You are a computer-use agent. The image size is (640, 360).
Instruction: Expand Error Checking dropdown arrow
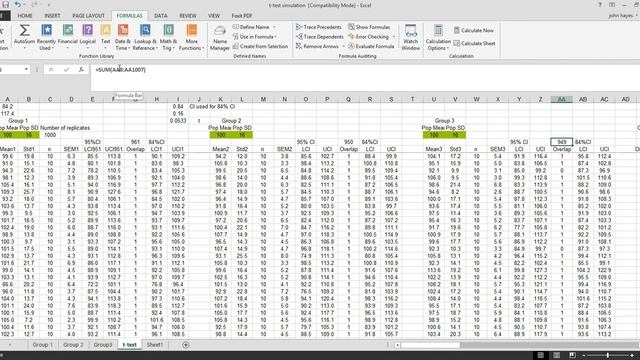393,37
